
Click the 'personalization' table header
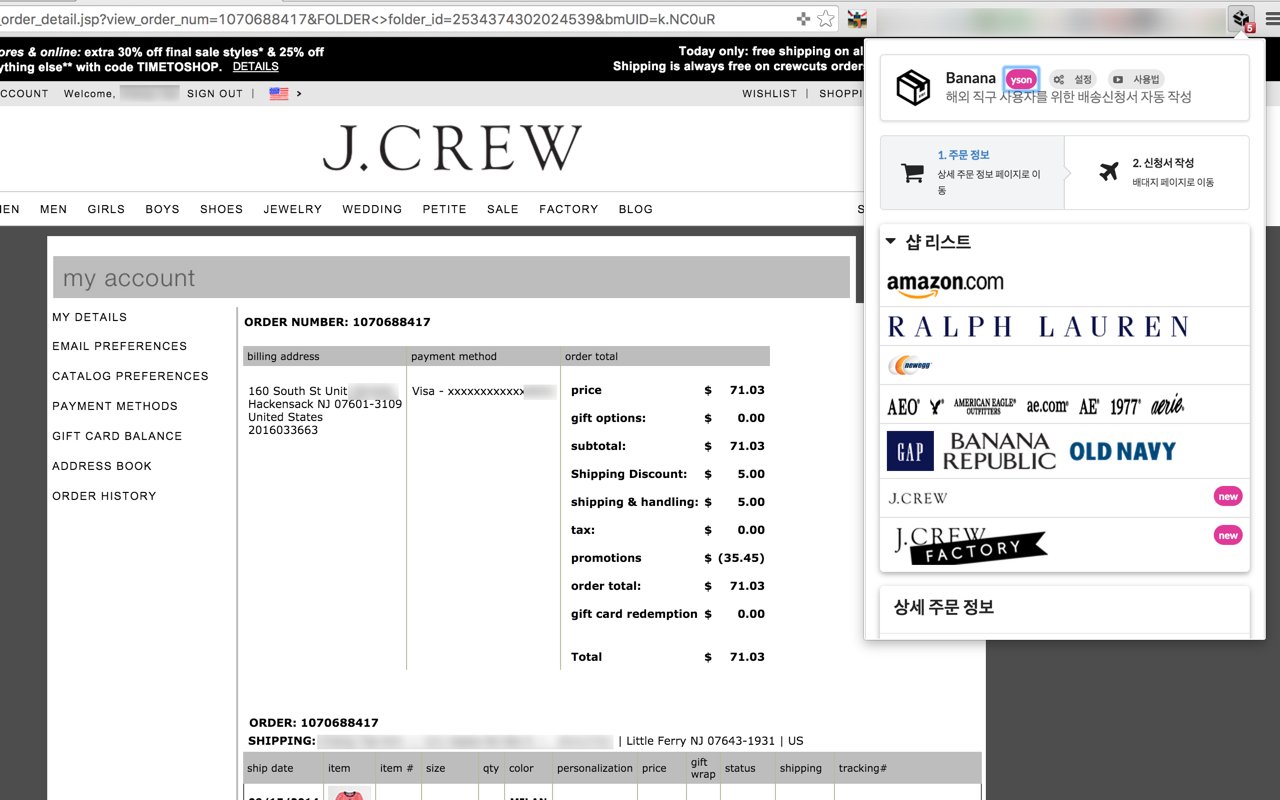[x=595, y=768]
